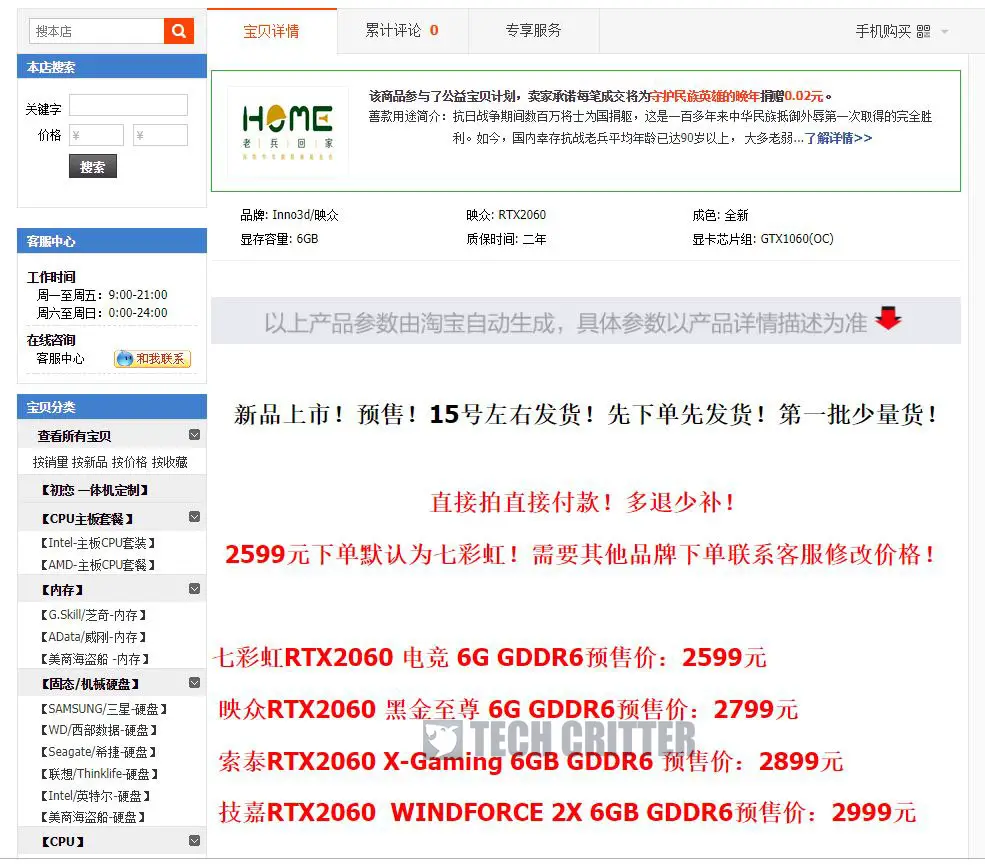Open 查看所有宝贝 category
This screenshot has width=985, height=865.
pos(74,436)
